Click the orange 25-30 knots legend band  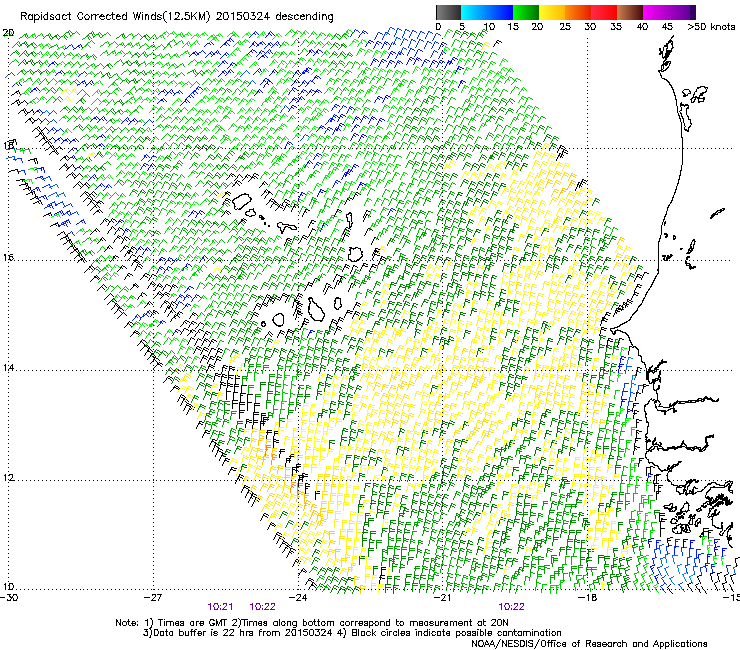578,12
